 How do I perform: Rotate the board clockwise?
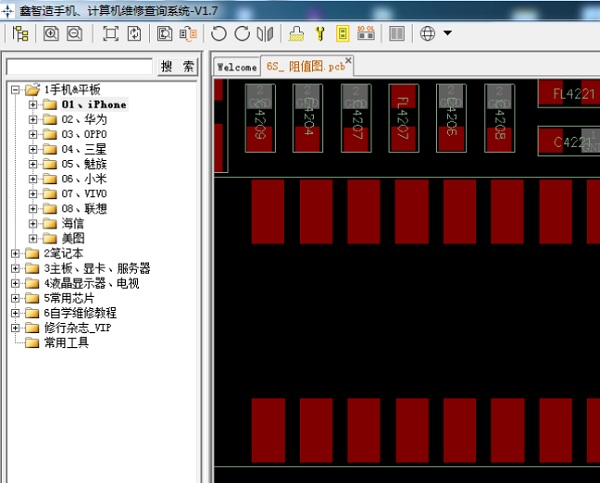tap(242, 34)
